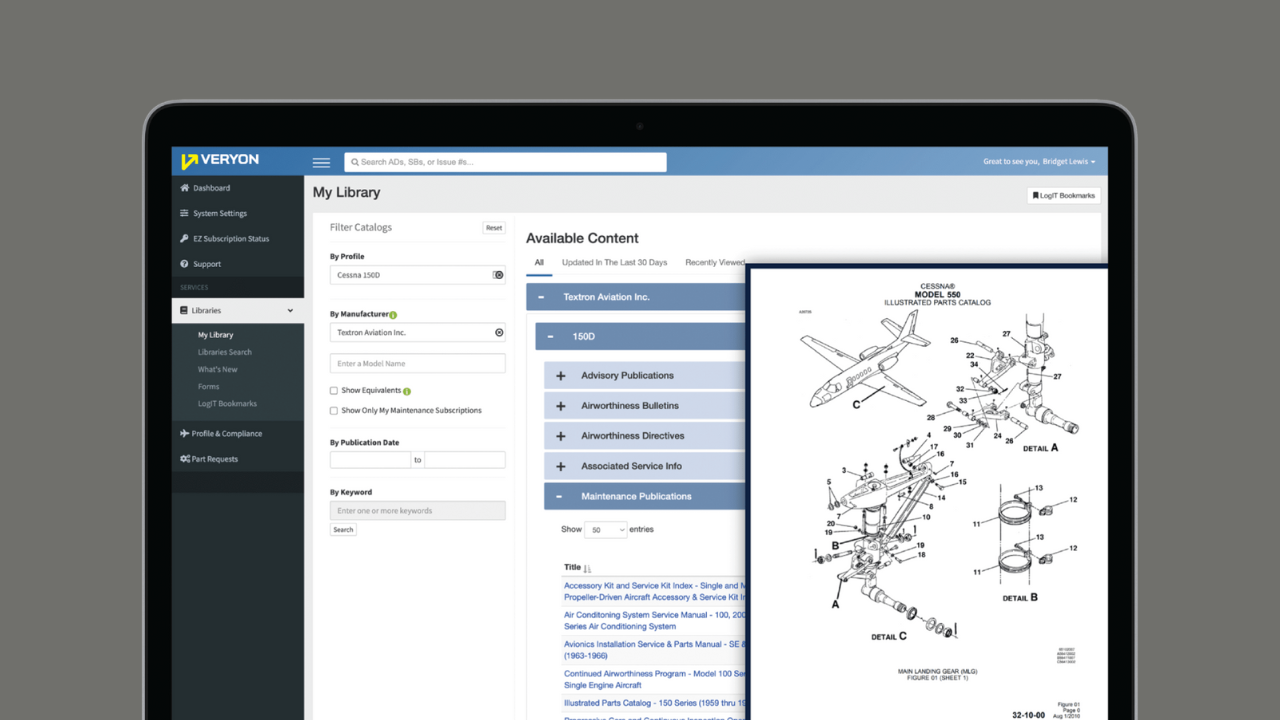Click the Profile & Compliance airplane icon

(184, 434)
